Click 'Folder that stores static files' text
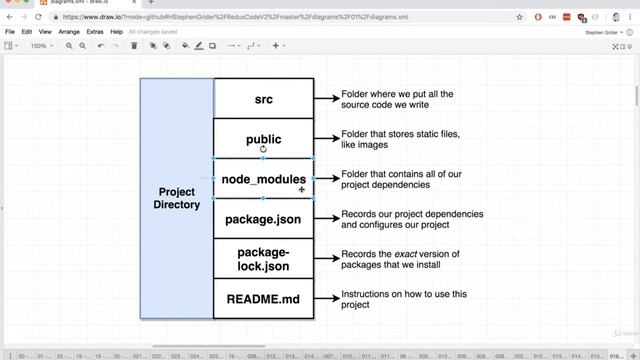Image resolution: width=640 pixels, height=360 pixels. (x=400, y=139)
